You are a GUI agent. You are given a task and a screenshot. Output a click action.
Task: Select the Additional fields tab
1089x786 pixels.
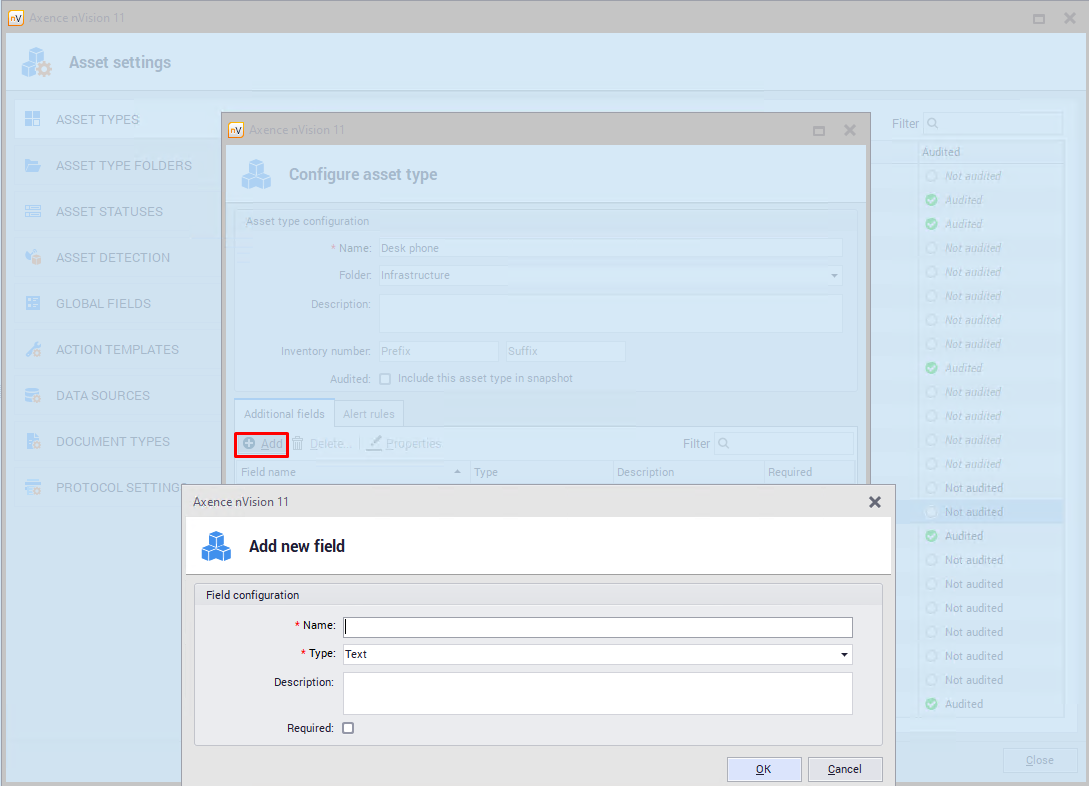[284, 414]
